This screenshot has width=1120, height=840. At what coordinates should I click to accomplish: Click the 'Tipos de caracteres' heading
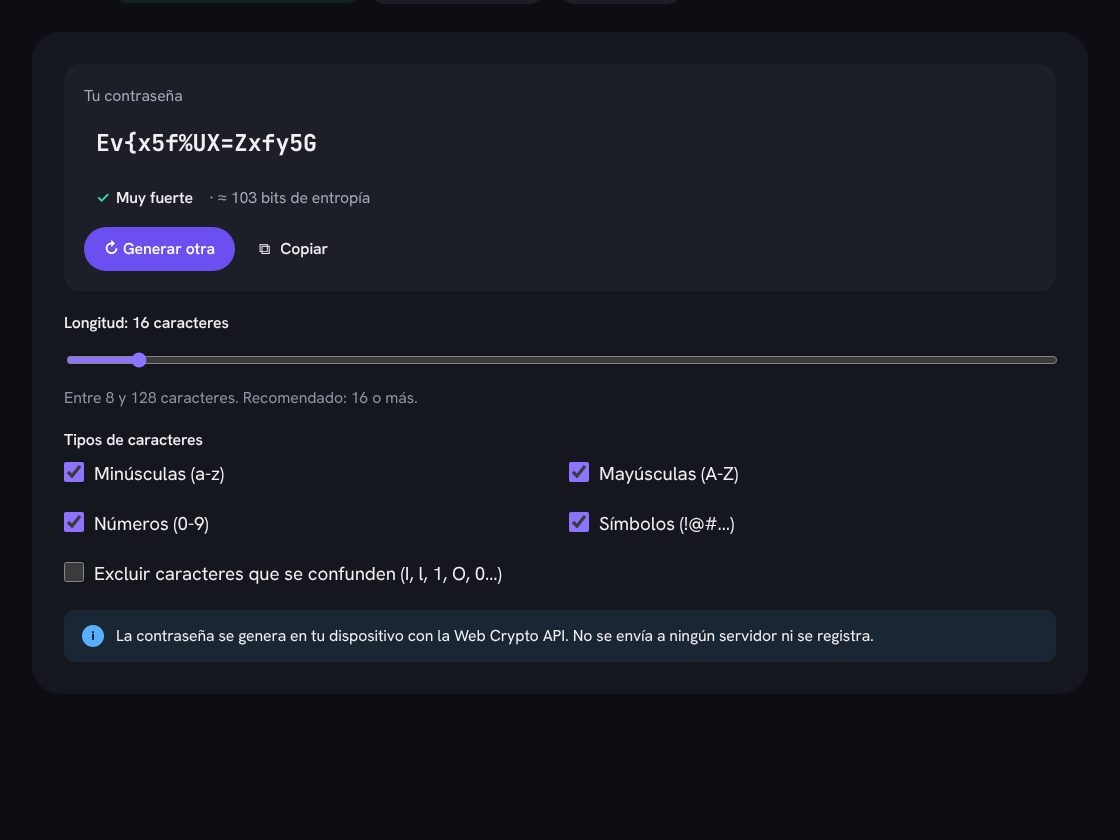click(134, 440)
